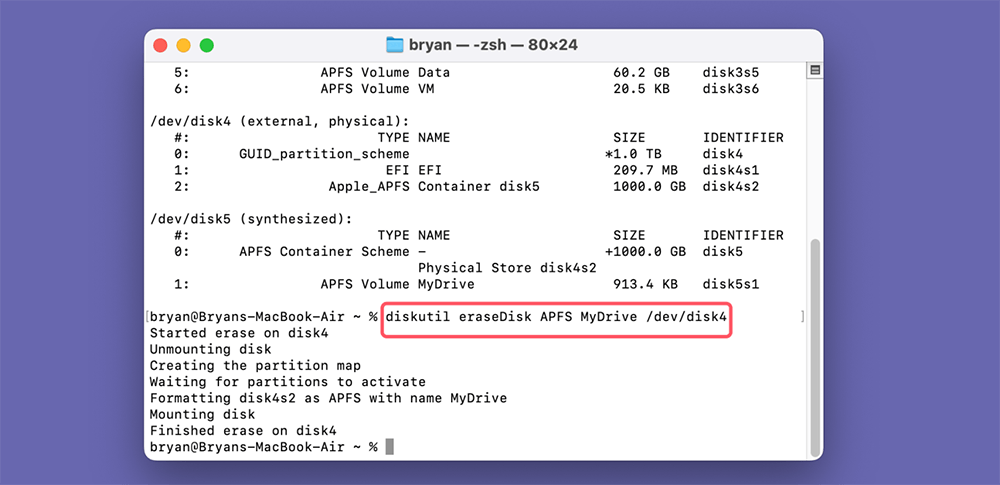Screen dimensions: 1000x485
Task: Click the "Creating the partition map" line
Action: tap(255, 365)
